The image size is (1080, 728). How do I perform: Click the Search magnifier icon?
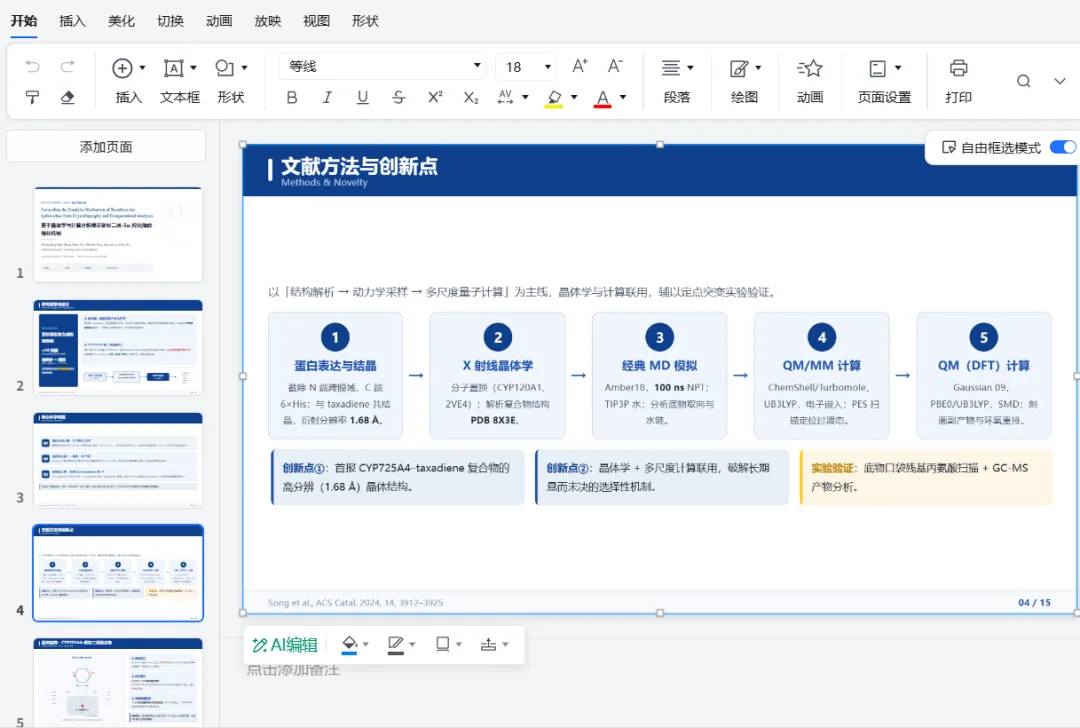point(1024,81)
